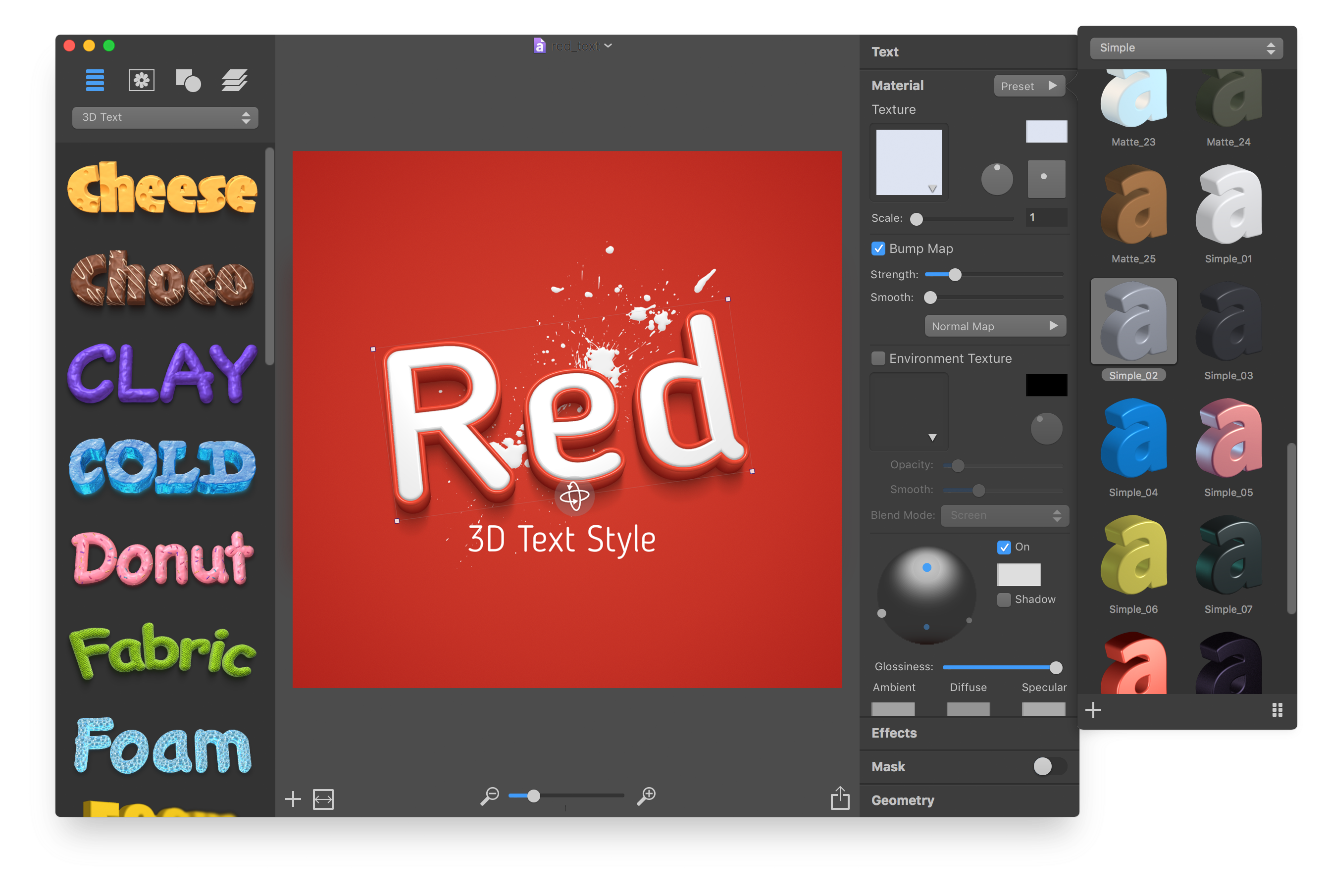Open the 3D Text category dropdown
The height and width of the screenshot is (896, 1327).
pyautogui.click(x=165, y=117)
